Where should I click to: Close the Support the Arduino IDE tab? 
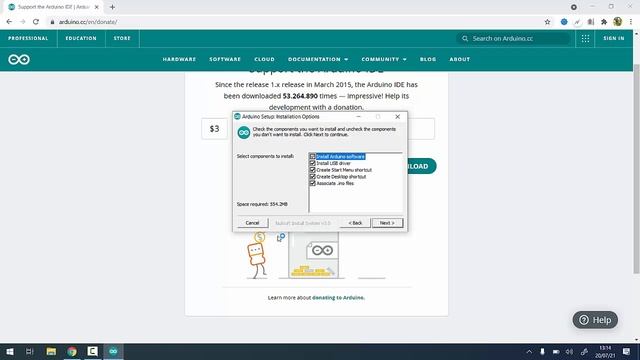pos(97,7)
